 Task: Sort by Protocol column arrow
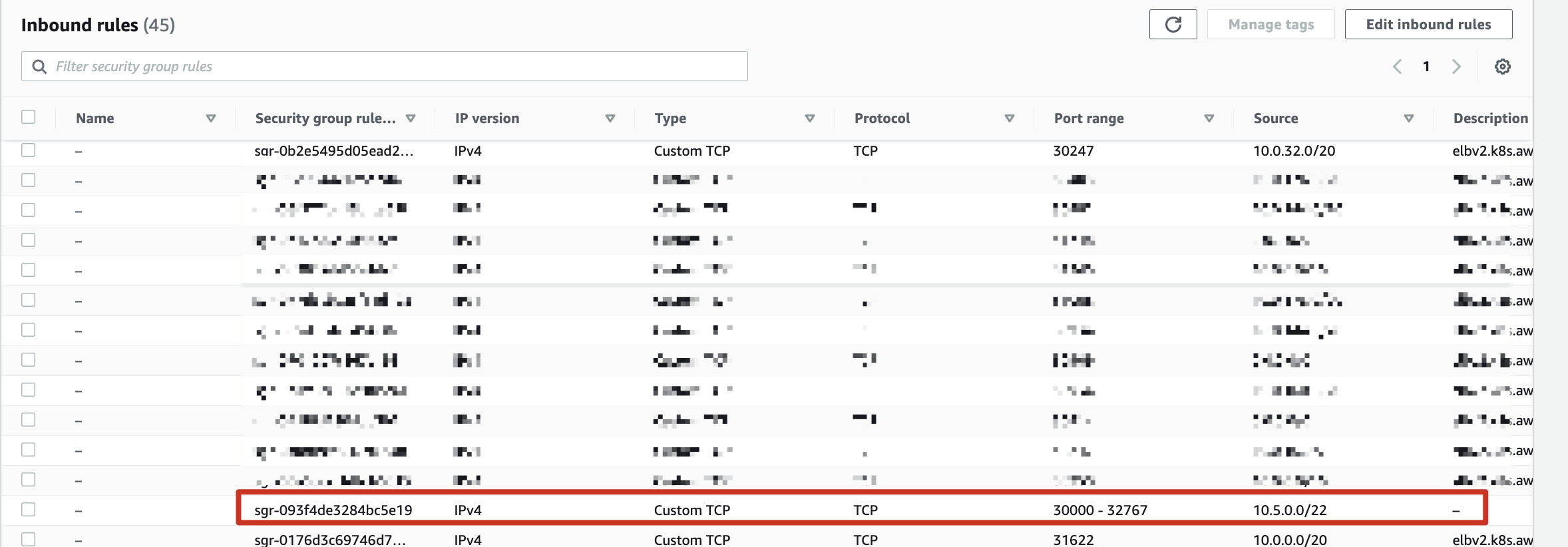(1009, 118)
